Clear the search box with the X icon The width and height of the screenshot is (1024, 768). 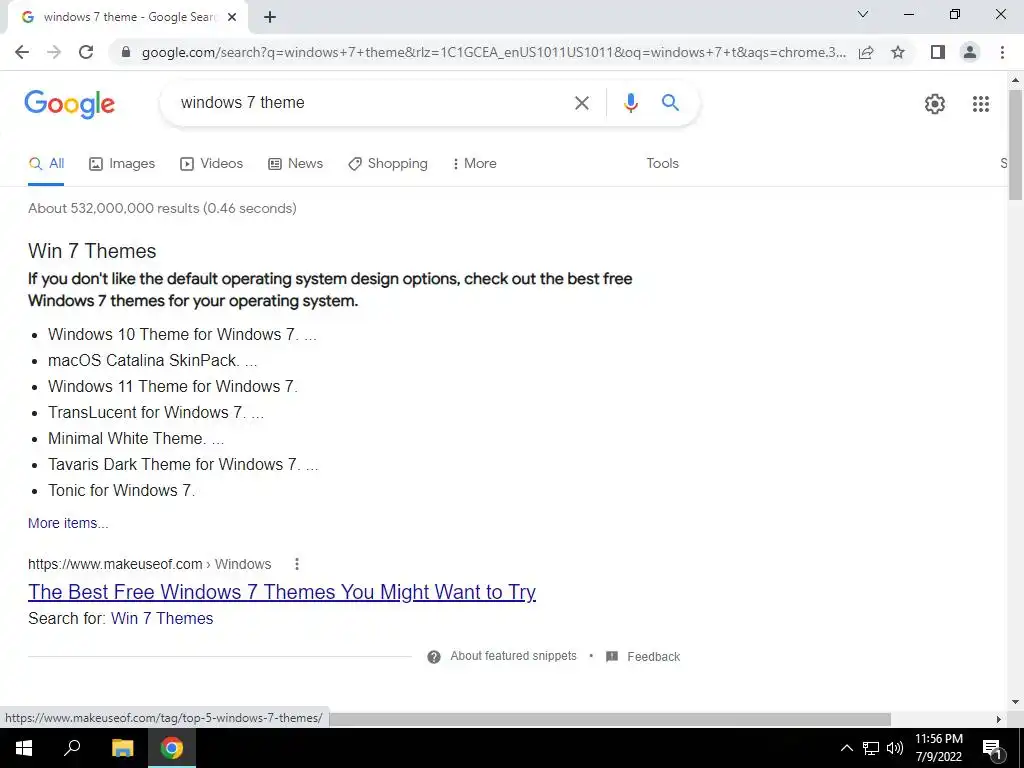[x=581, y=103]
